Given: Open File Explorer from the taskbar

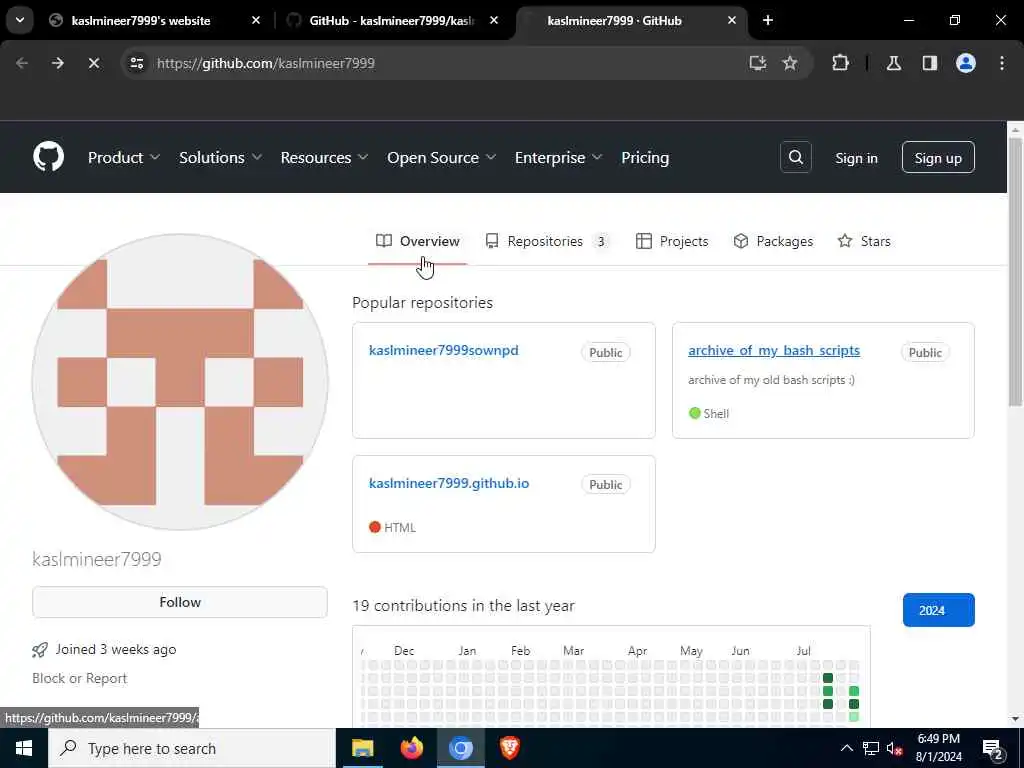Looking at the screenshot, I should pos(362,748).
